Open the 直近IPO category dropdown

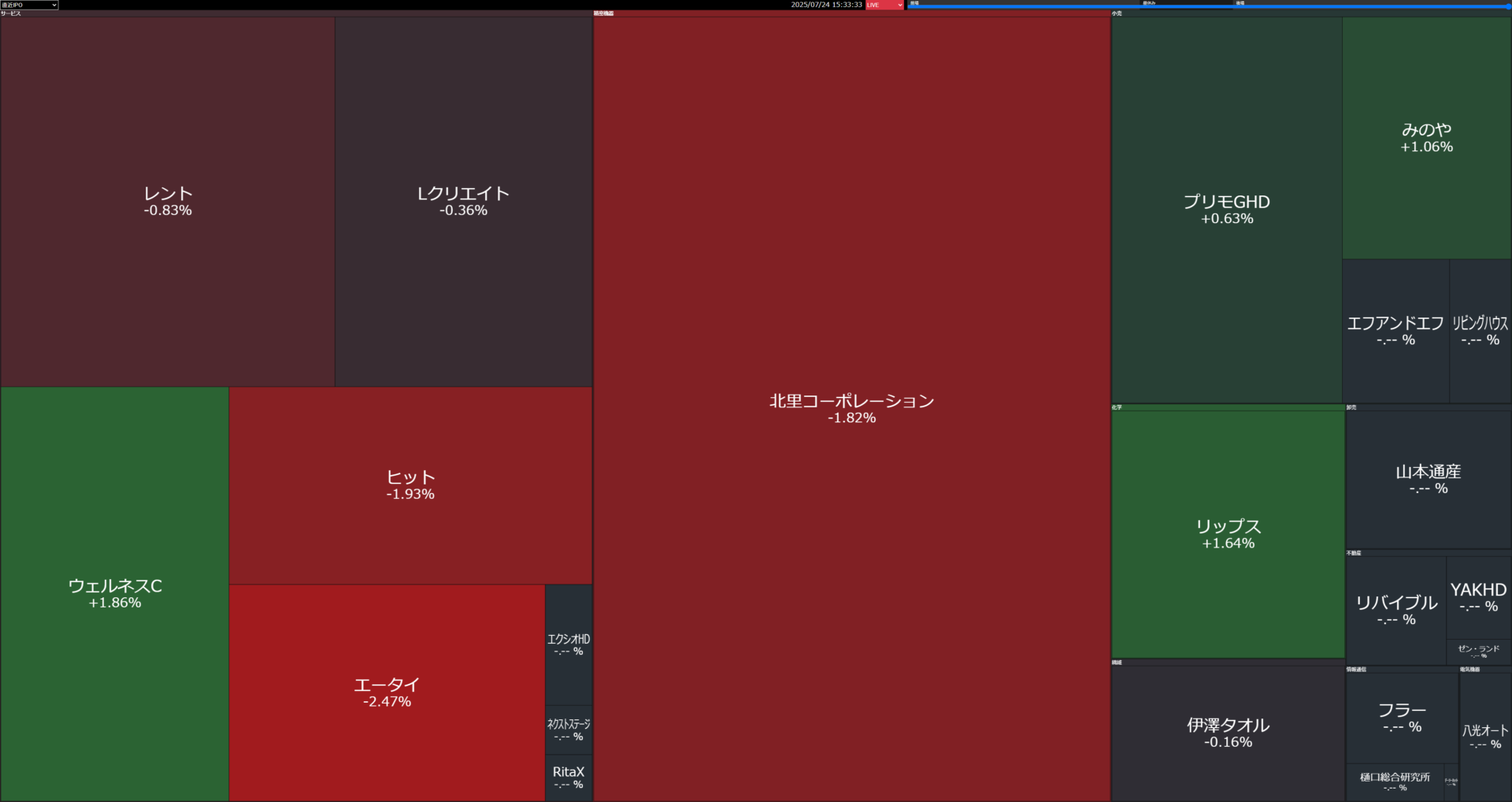pyautogui.click(x=29, y=5)
